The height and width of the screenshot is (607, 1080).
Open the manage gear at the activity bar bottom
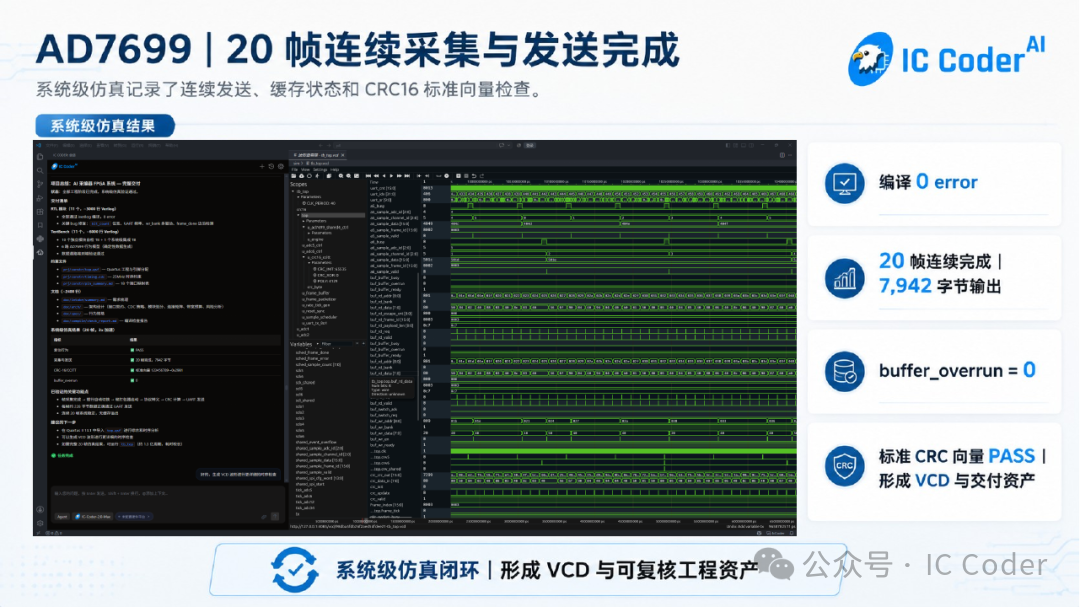point(40,523)
